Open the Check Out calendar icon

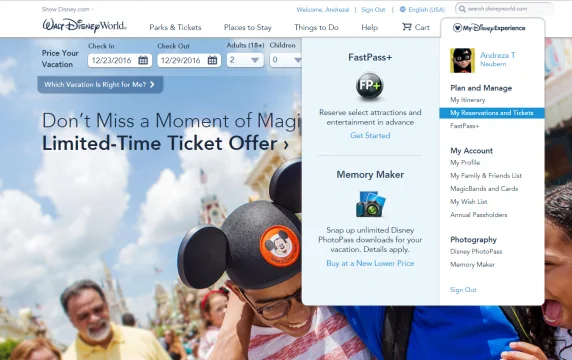click(212, 60)
